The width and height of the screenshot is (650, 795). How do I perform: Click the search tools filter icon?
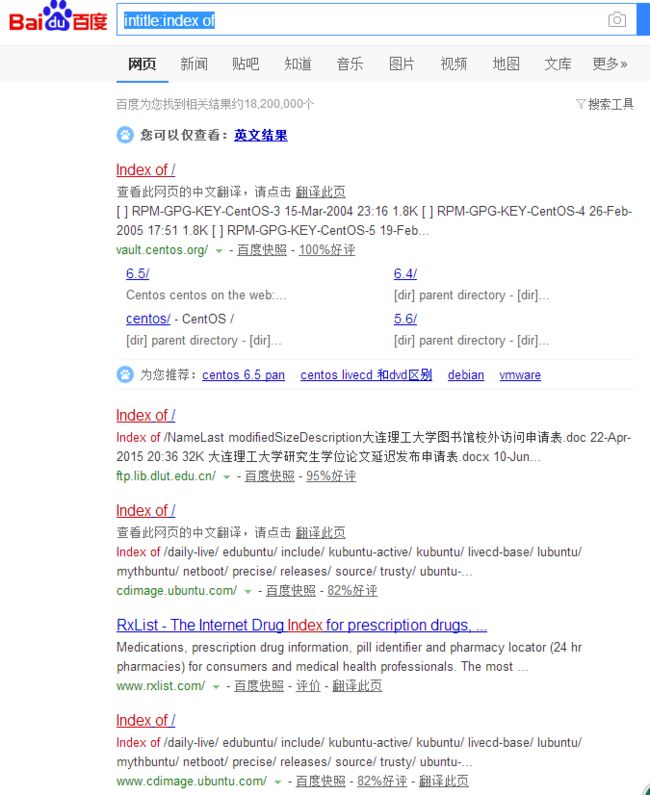click(x=581, y=104)
